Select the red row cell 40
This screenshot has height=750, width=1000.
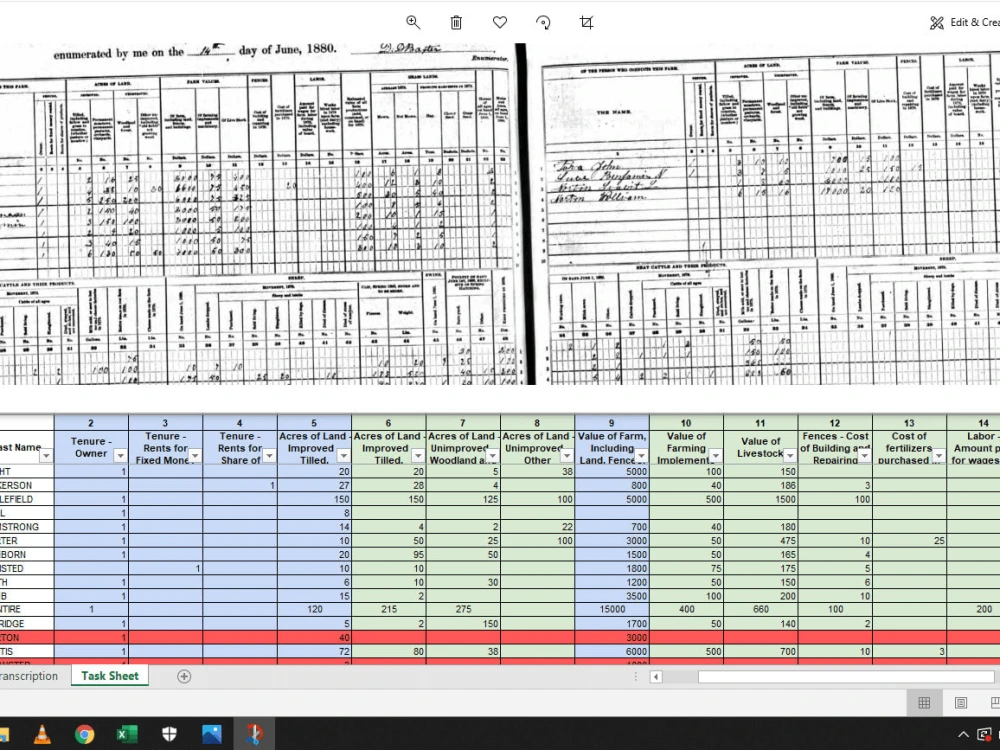click(x=314, y=637)
